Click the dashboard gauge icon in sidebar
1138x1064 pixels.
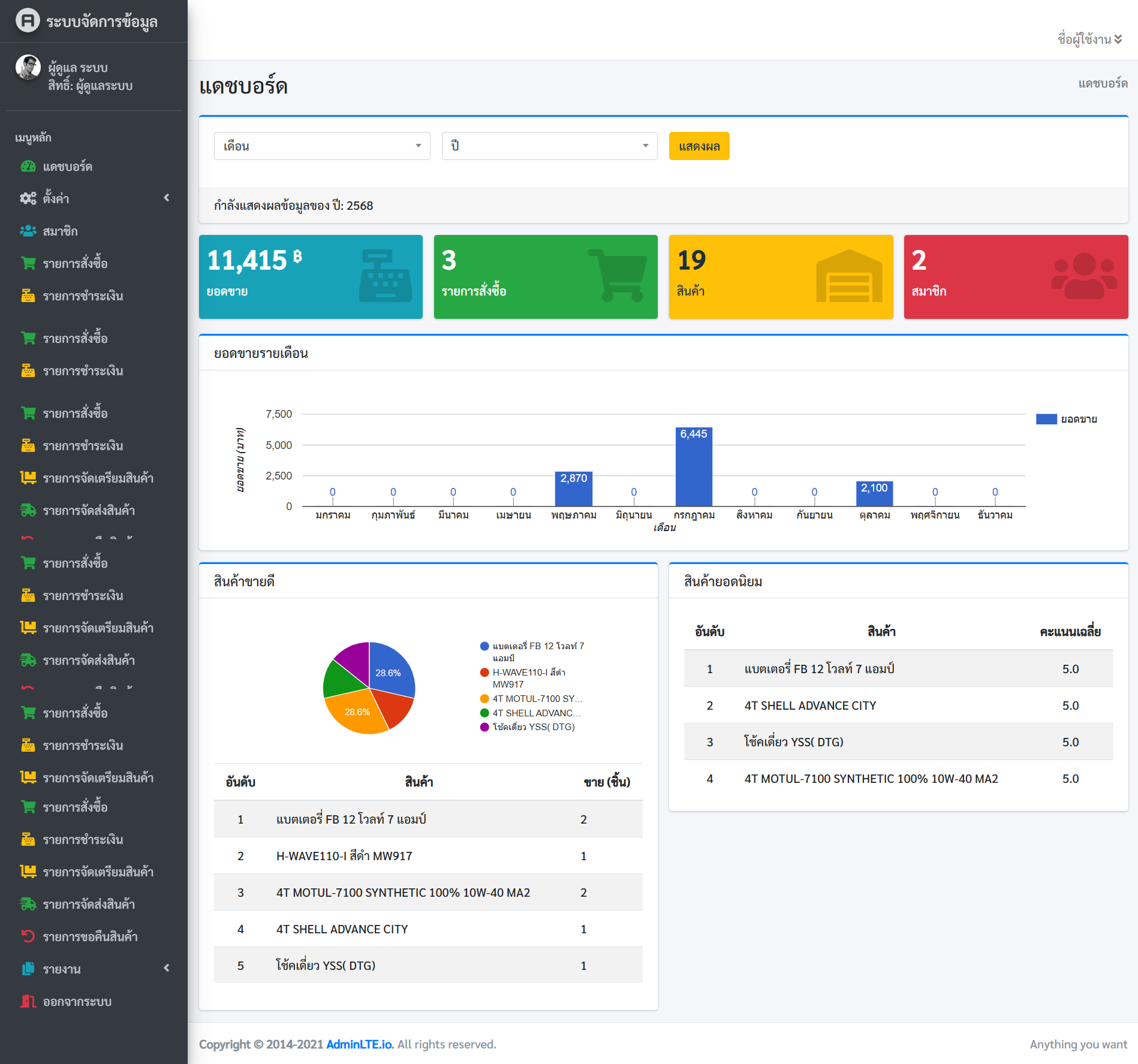[28, 167]
